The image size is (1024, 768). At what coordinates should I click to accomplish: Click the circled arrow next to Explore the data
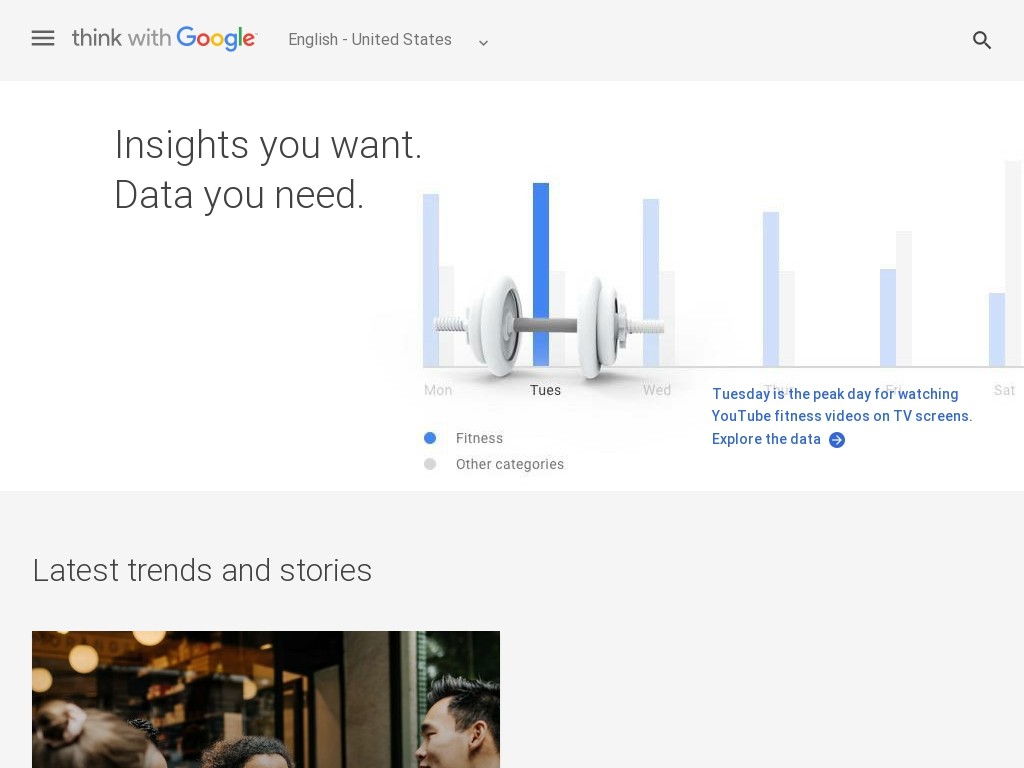tap(837, 440)
